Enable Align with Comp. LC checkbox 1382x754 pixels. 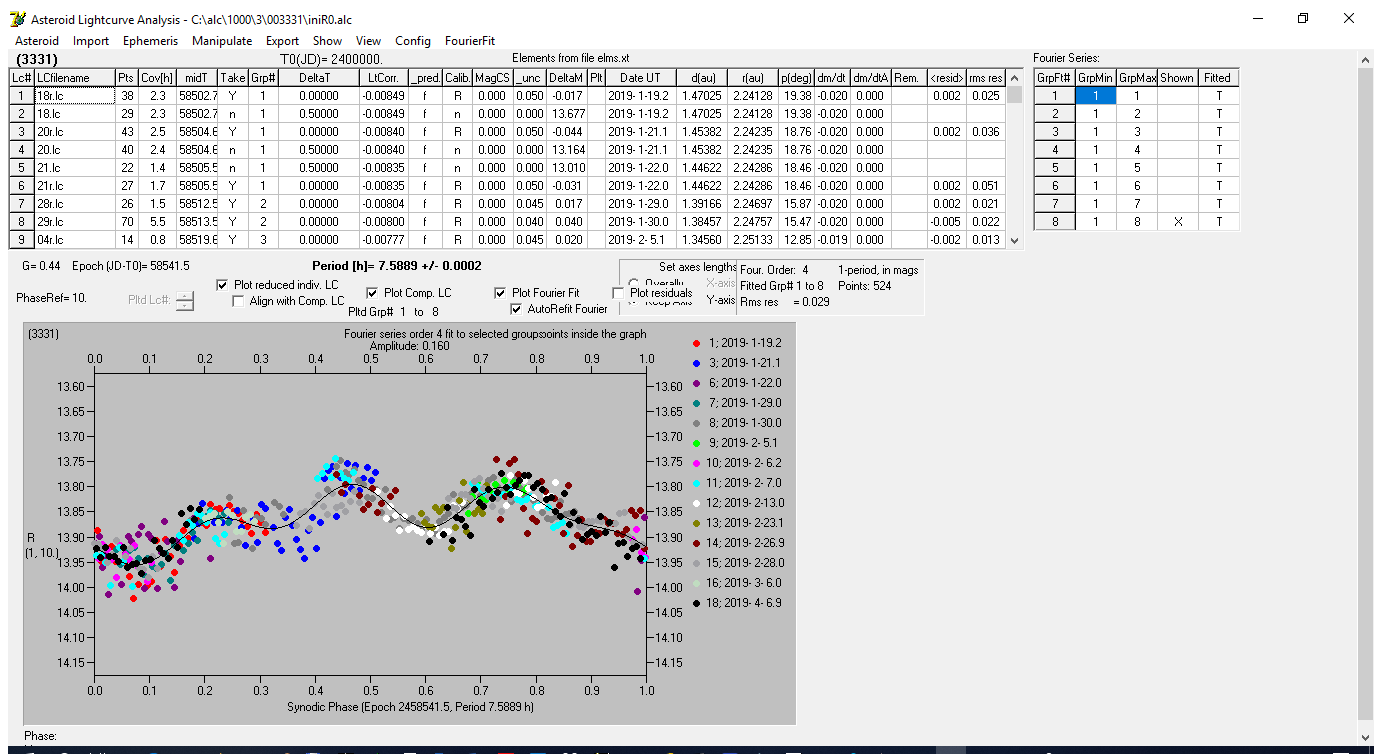click(239, 301)
